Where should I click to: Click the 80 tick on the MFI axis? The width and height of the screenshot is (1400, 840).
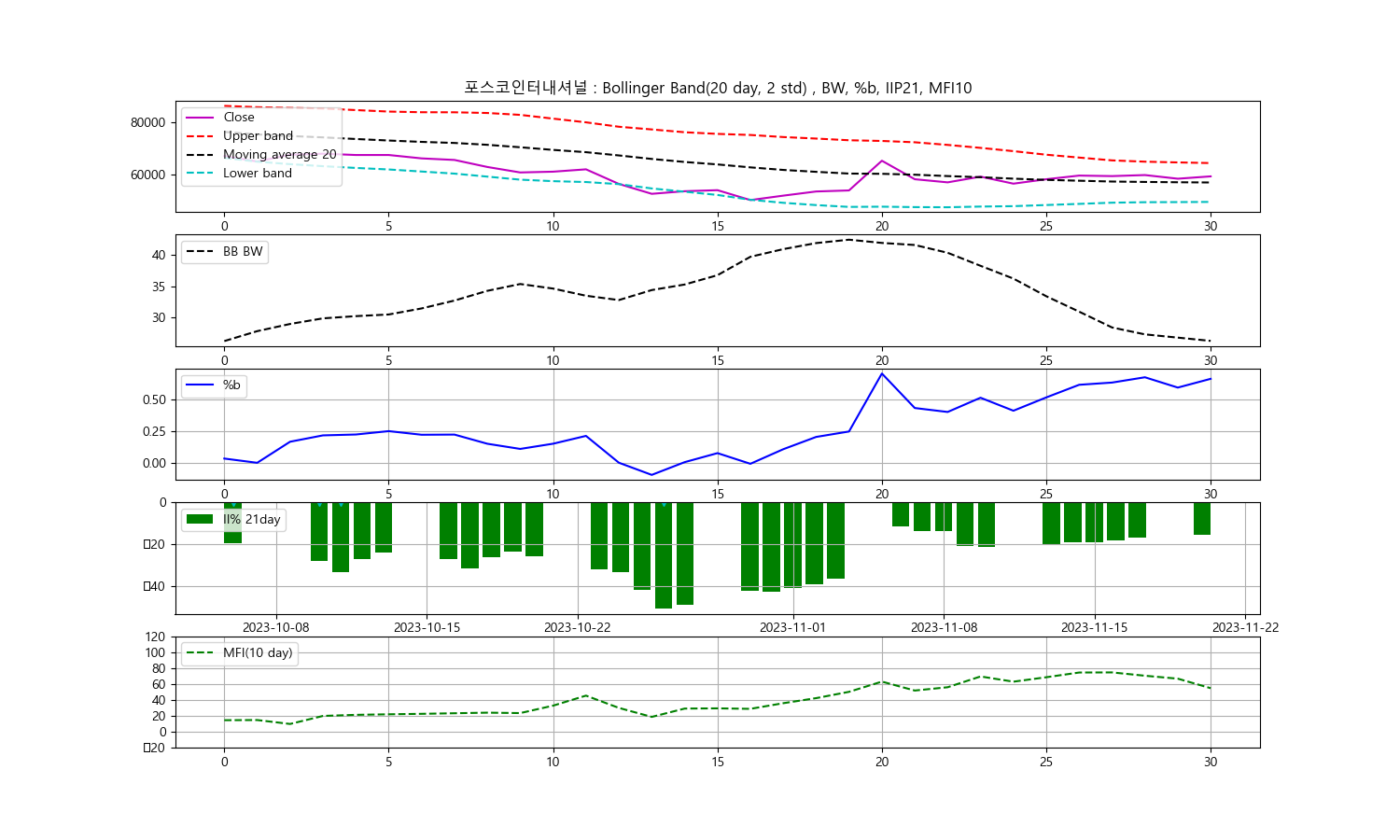point(159,668)
